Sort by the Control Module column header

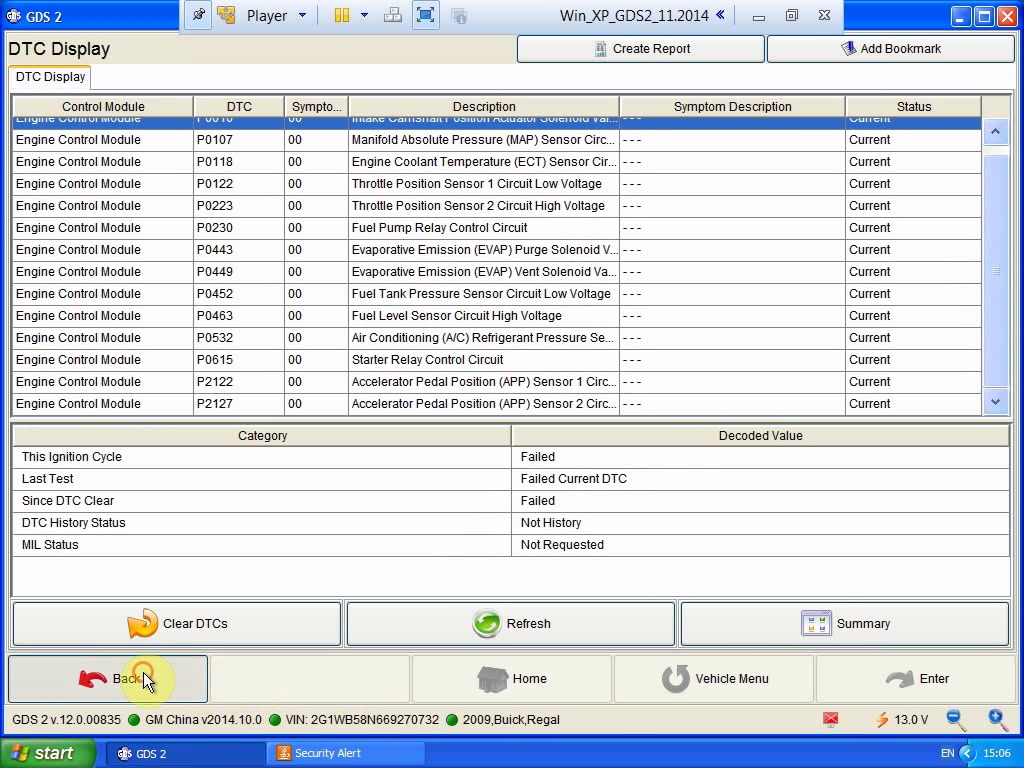coord(103,106)
